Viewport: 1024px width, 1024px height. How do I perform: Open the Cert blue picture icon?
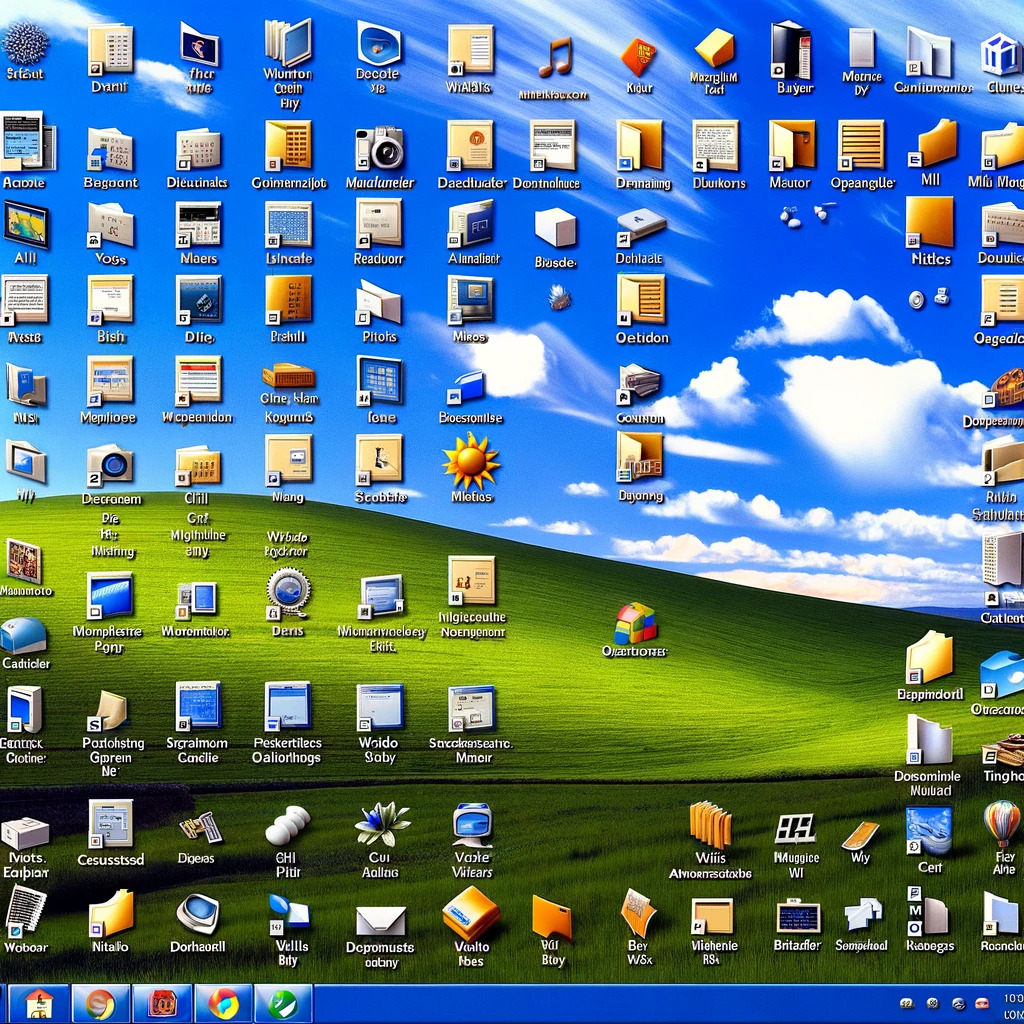pyautogui.click(x=928, y=831)
